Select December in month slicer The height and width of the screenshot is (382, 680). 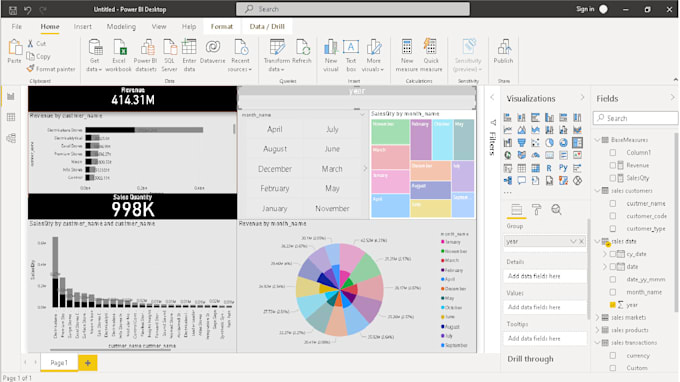coord(275,169)
